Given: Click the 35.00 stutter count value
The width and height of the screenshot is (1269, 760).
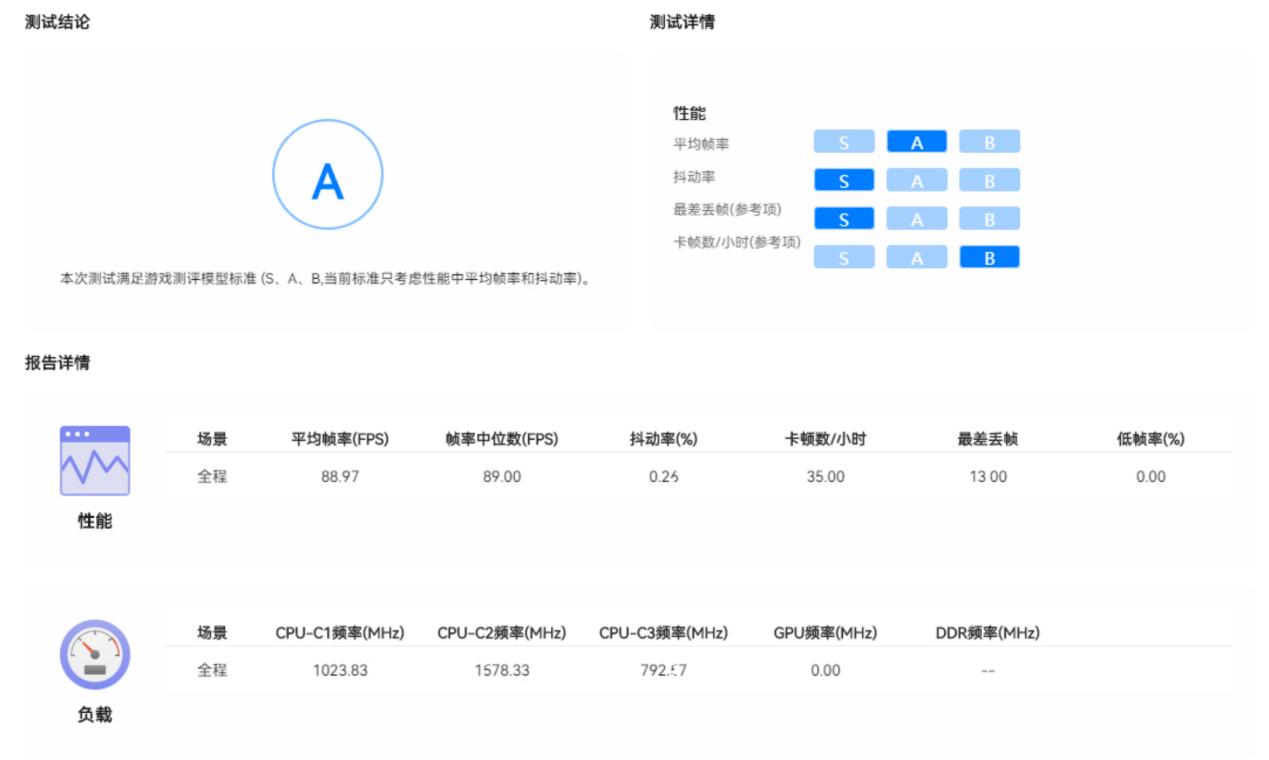Looking at the screenshot, I should point(825,477).
